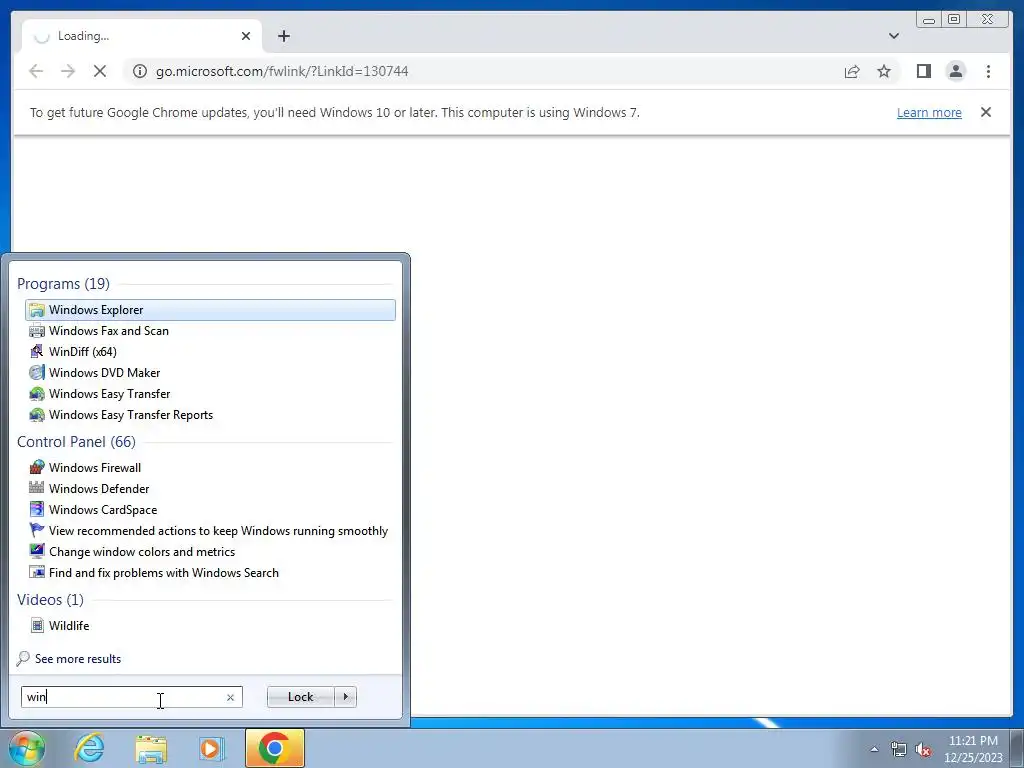The image size is (1024, 768).
Task: Open the taskbar clock and date
Action: [973, 749]
